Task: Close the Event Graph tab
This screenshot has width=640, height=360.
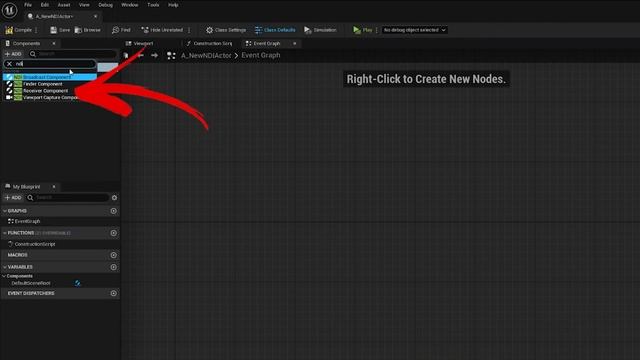Action: pyautogui.click(x=295, y=43)
